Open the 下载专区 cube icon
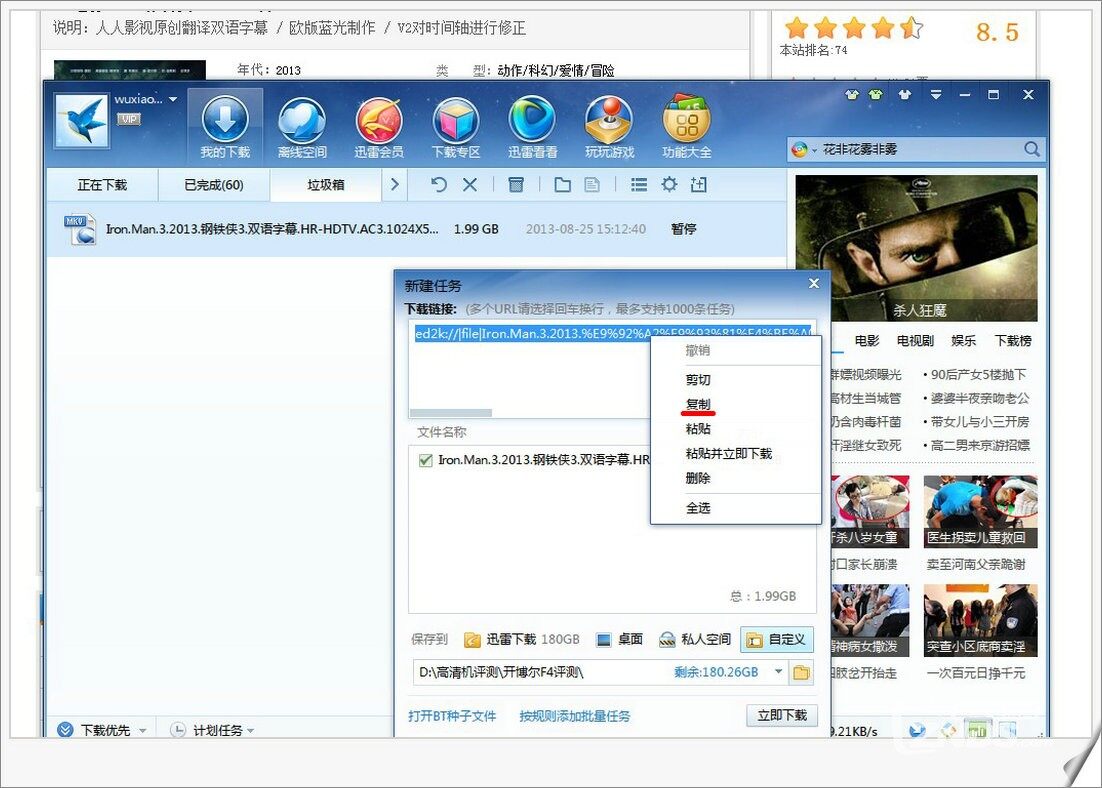The height and width of the screenshot is (788, 1102). [455, 127]
